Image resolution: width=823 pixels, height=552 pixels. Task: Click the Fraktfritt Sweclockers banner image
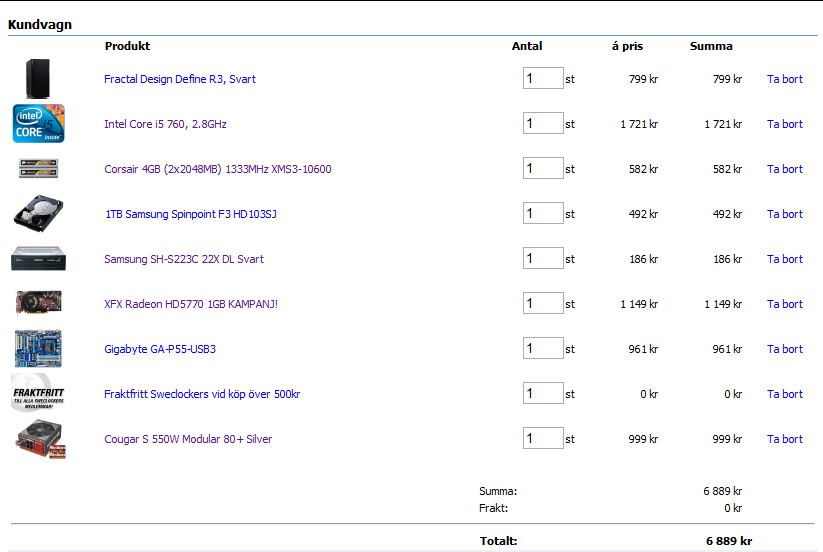[x=39, y=393]
